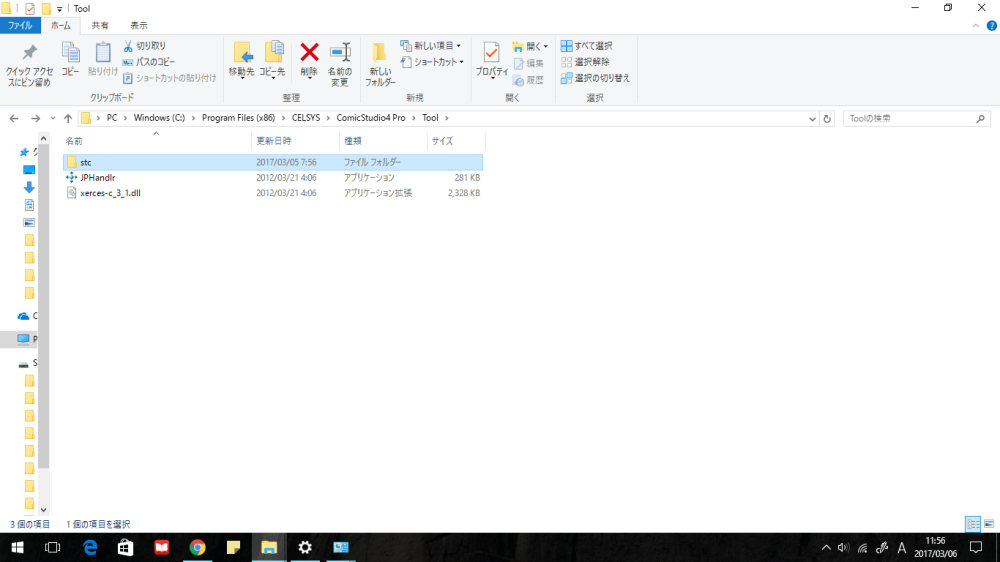Select the stc folder

(x=273, y=163)
